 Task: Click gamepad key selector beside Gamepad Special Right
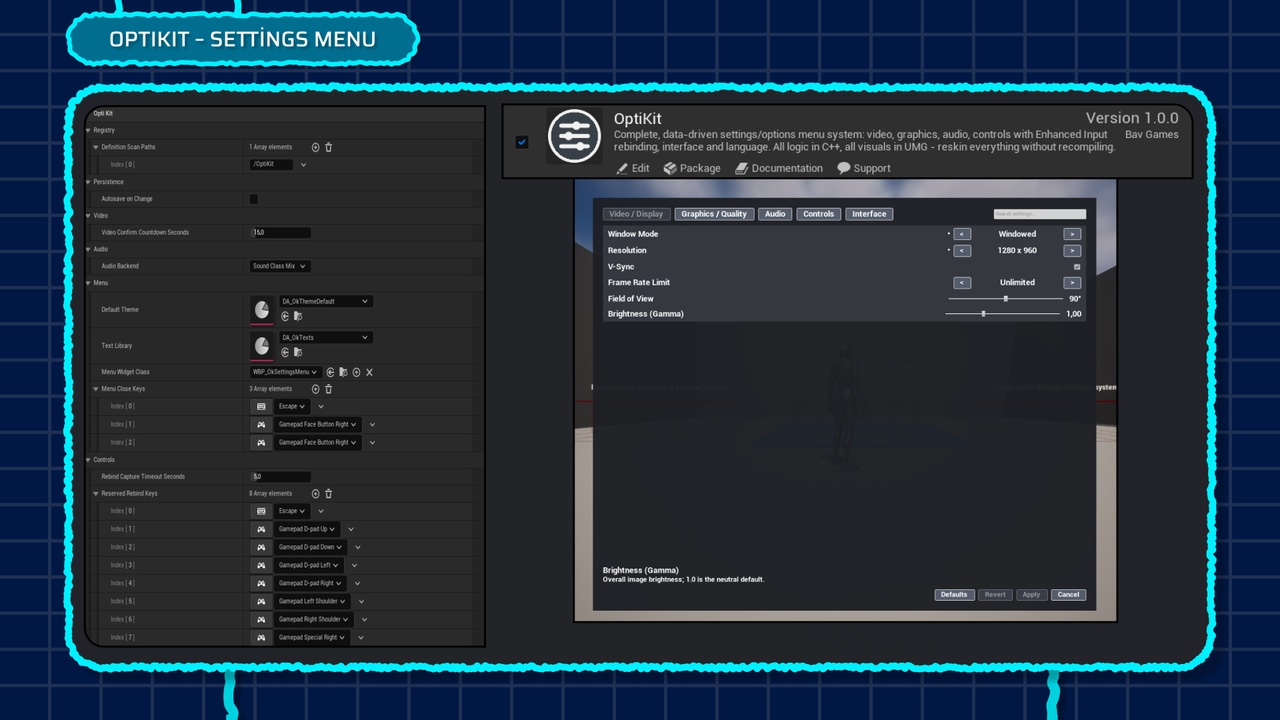[261, 637]
